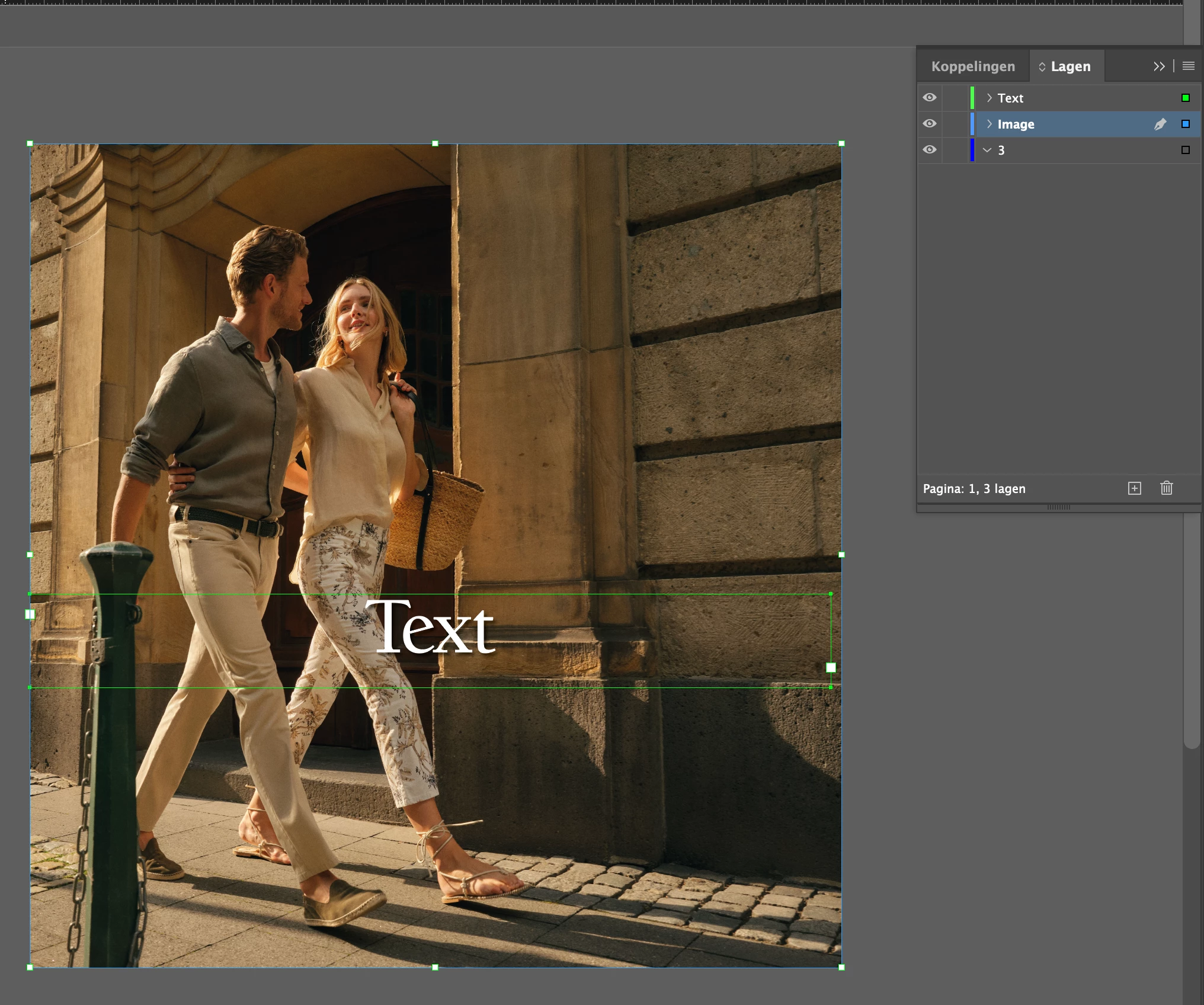The width and height of the screenshot is (1204, 1005).
Task: Click the create new layer plus icon
Action: (1134, 488)
